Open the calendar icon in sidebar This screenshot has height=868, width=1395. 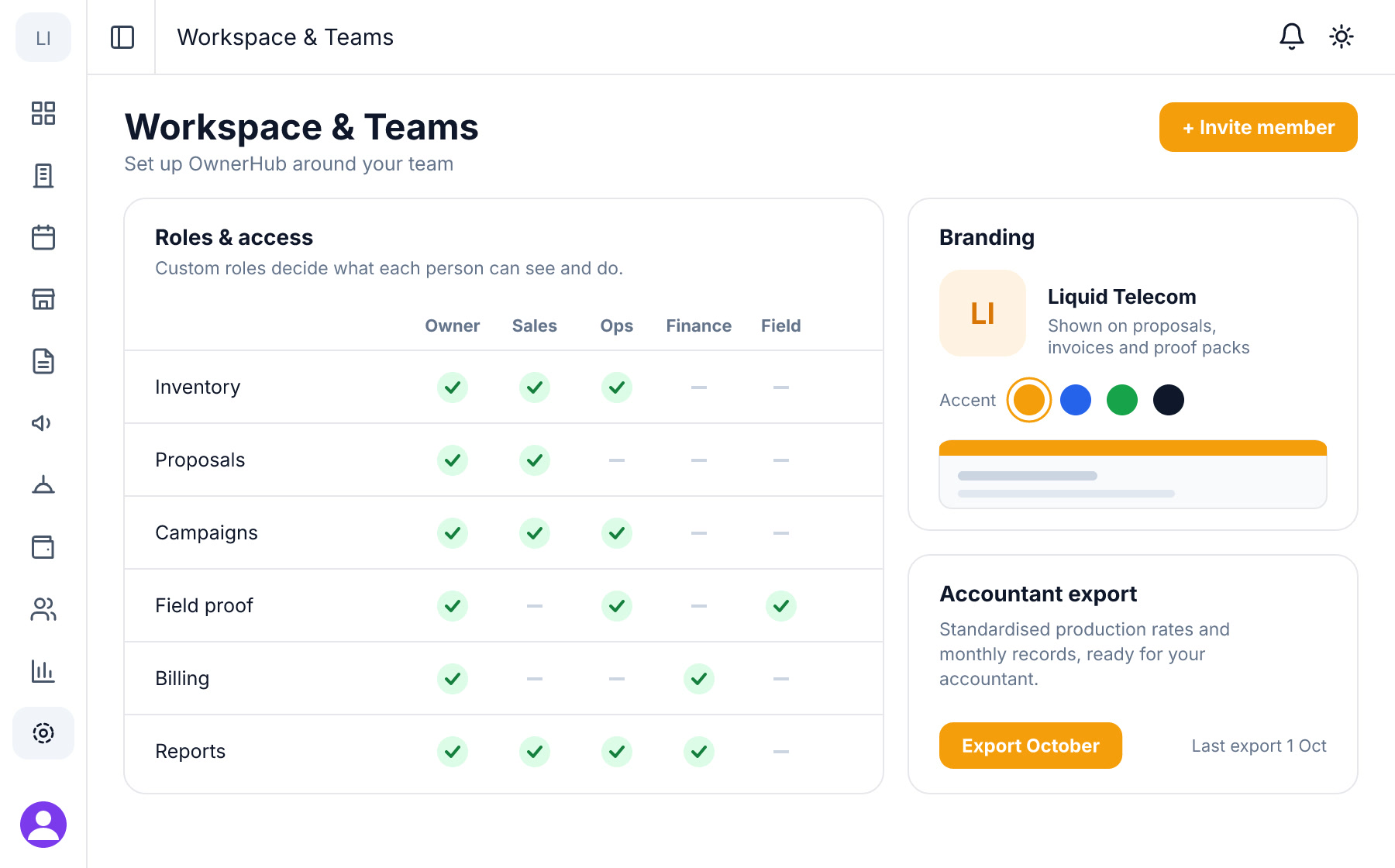[43, 237]
